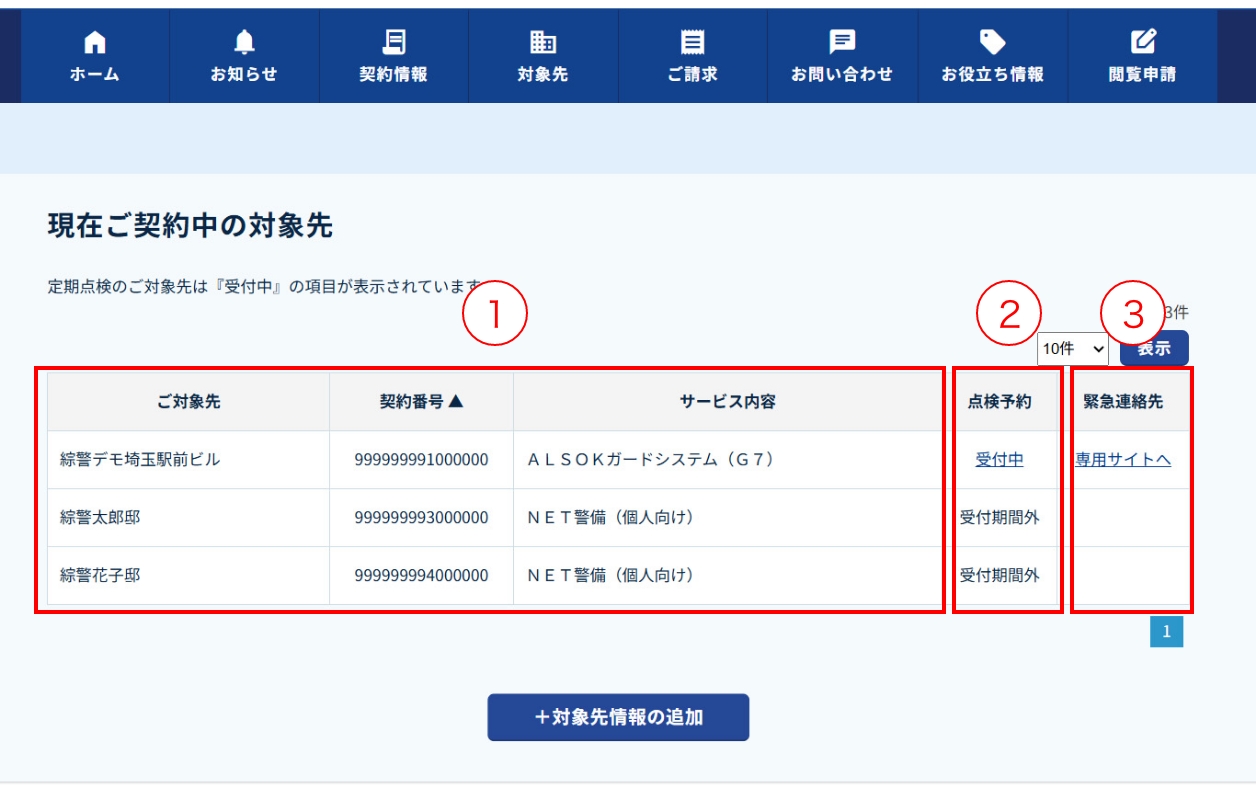Image resolution: width=1256 pixels, height=785 pixels.
Task: Select the 対象先 menu label
Action: coord(543,74)
